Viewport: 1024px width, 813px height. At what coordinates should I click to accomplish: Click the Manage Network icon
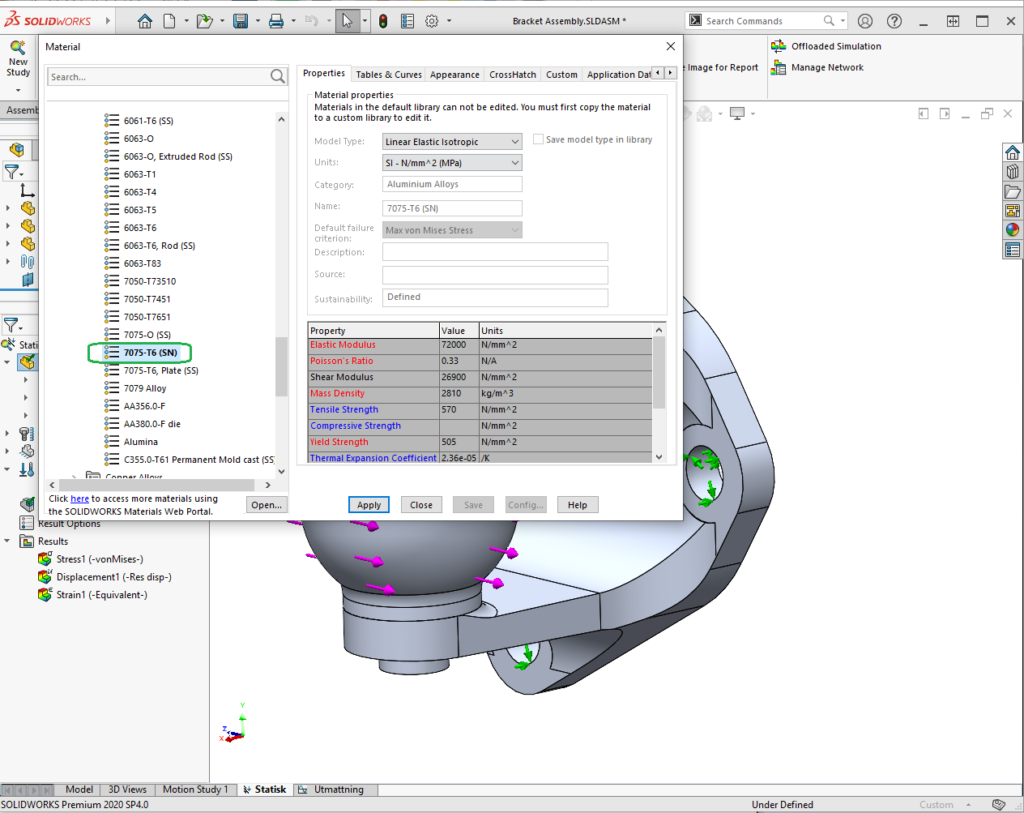point(778,68)
